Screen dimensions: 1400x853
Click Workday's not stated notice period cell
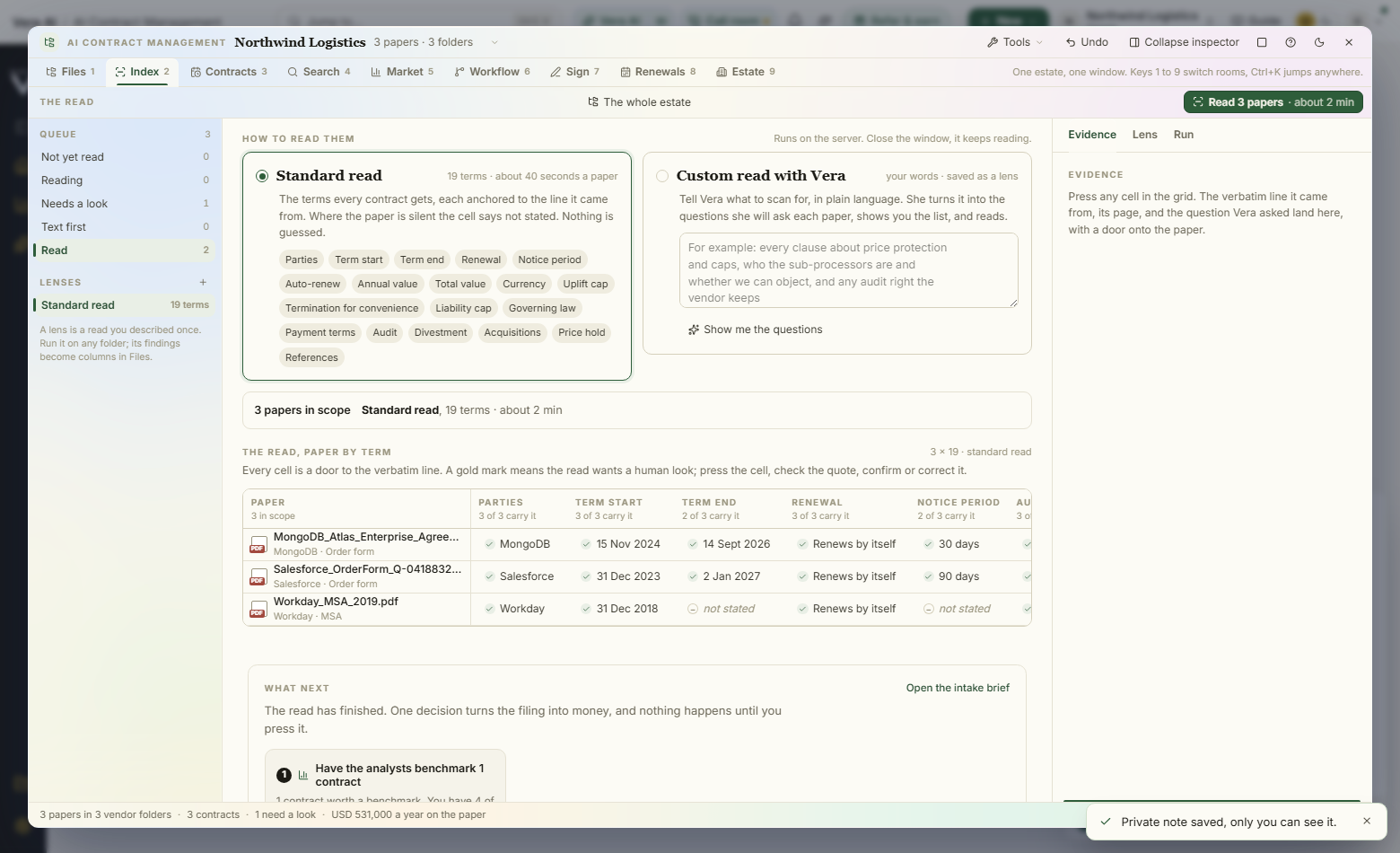point(957,609)
